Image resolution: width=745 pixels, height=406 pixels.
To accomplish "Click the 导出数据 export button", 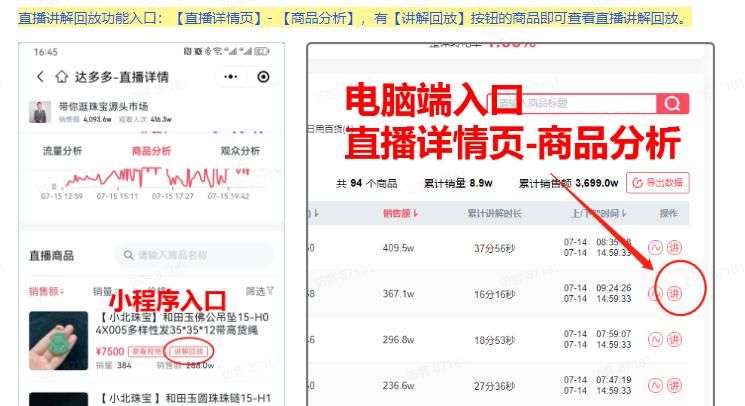I will 658,183.
